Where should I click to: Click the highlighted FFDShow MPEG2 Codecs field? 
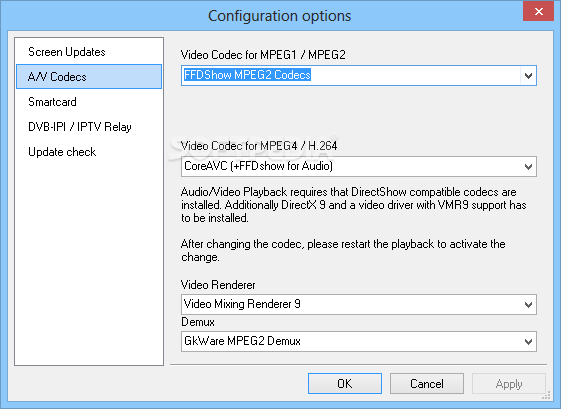click(x=358, y=76)
